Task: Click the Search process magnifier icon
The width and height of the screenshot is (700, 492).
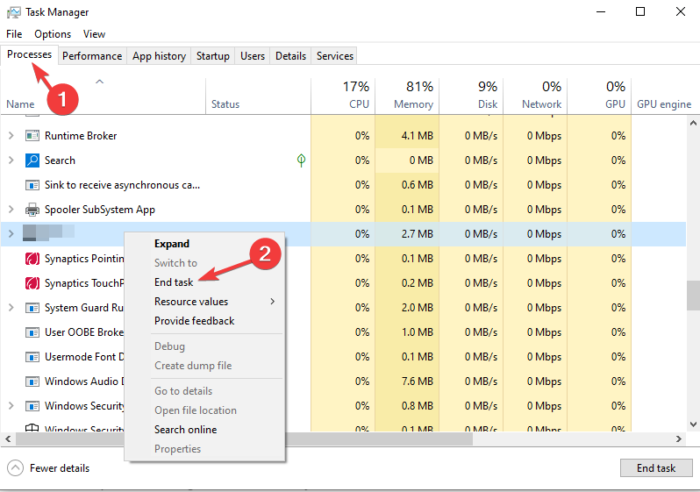Action: click(x=32, y=160)
